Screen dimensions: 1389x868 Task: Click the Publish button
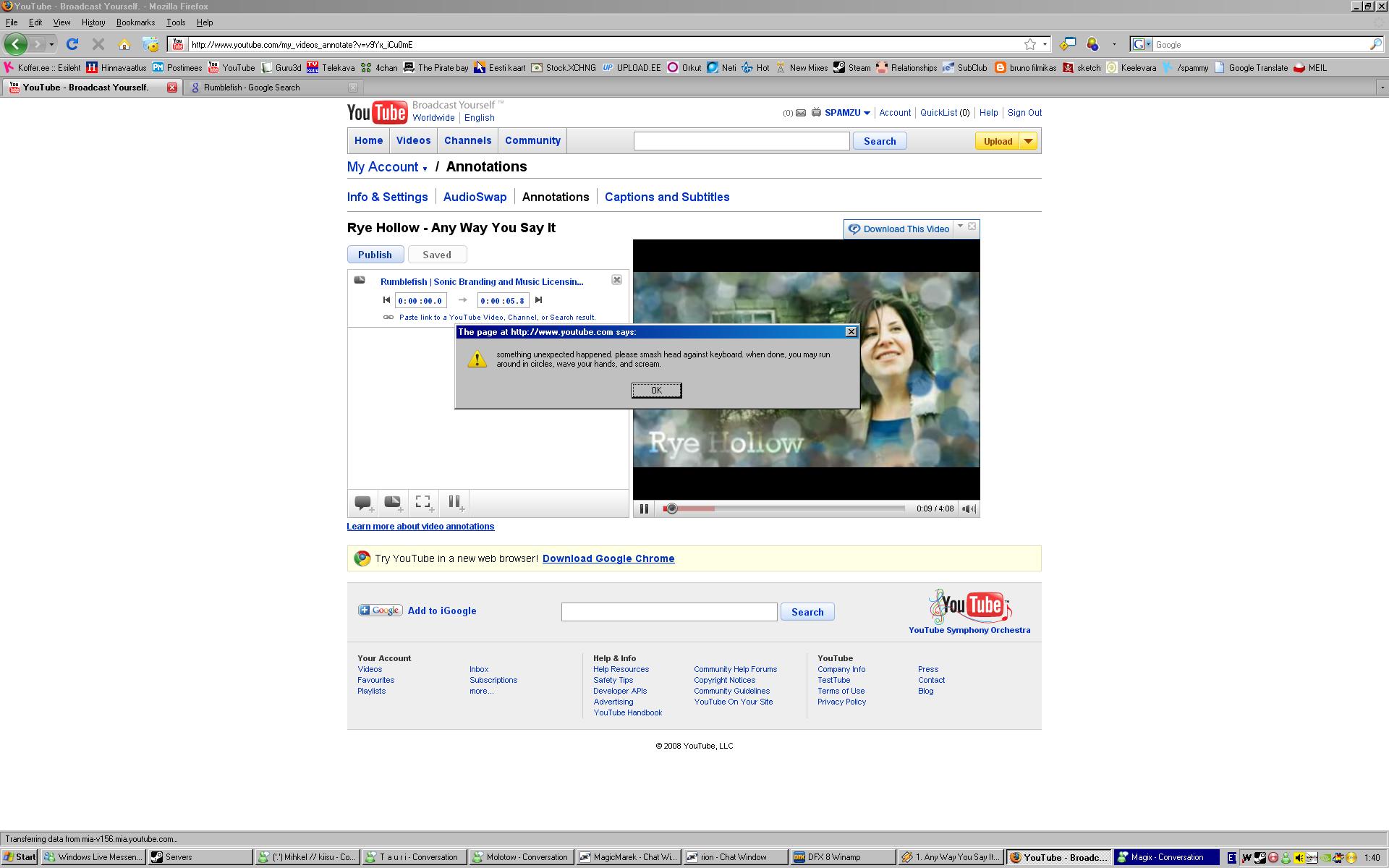(375, 255)
